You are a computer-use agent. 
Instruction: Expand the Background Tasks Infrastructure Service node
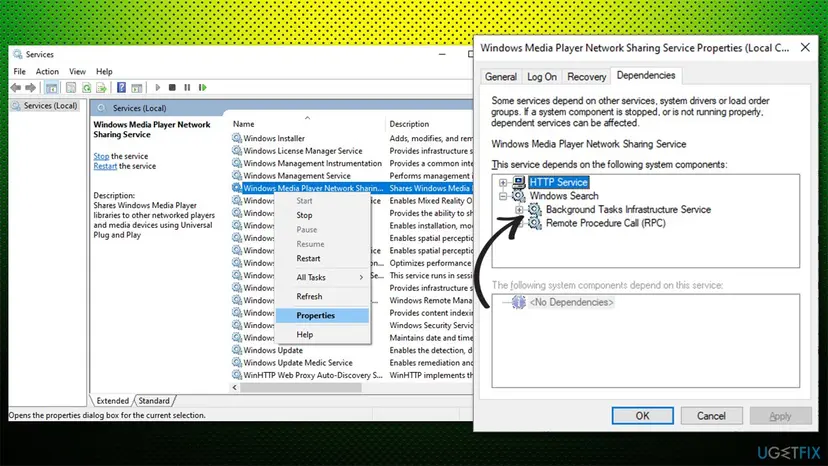click(519, 210)
